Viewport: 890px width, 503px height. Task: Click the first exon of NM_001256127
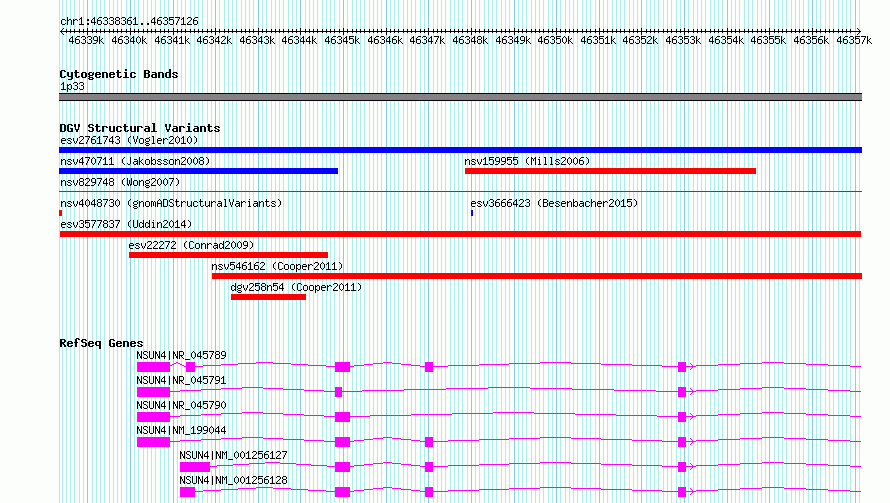coord(195,467)
